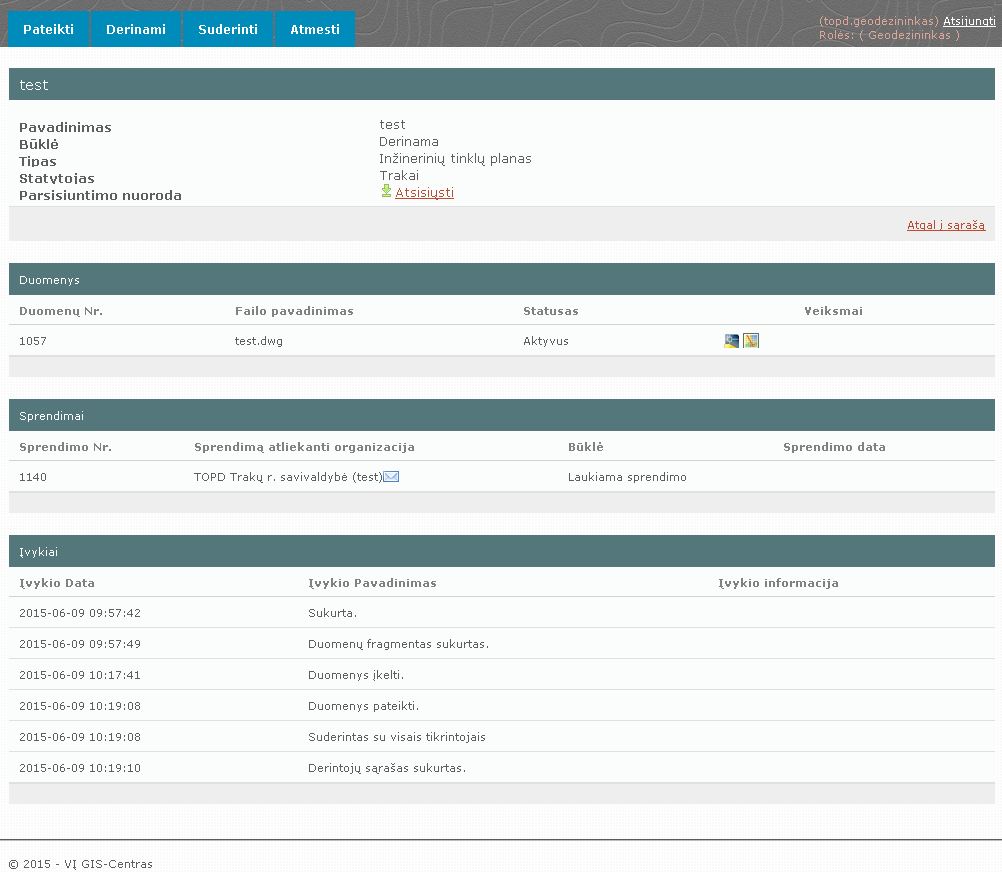This screenshot has height=873, width=1002.
Task: Click the green download arrow icon
Action: (x=386, y=191)
